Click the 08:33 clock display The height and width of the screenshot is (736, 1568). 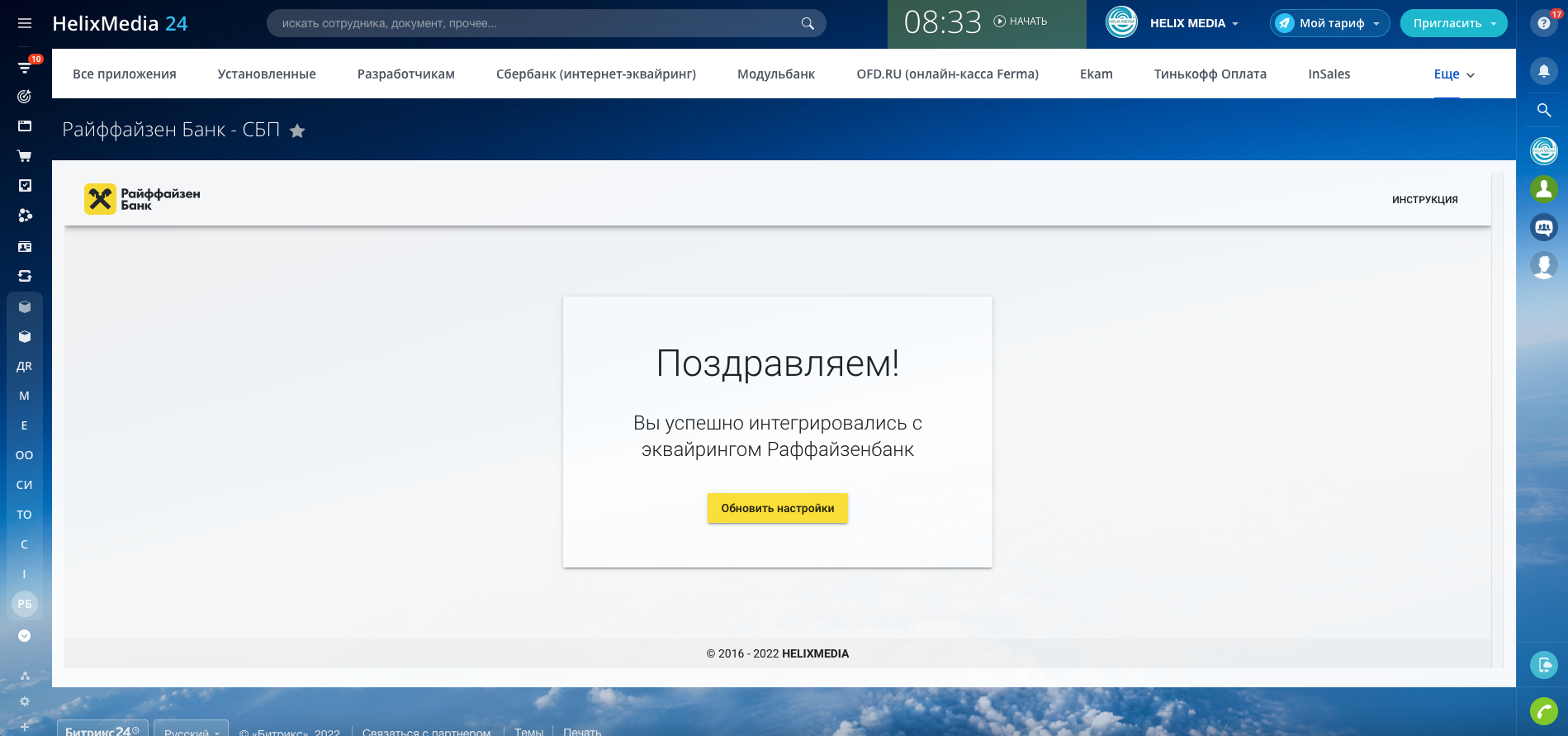tap(942, 22)
